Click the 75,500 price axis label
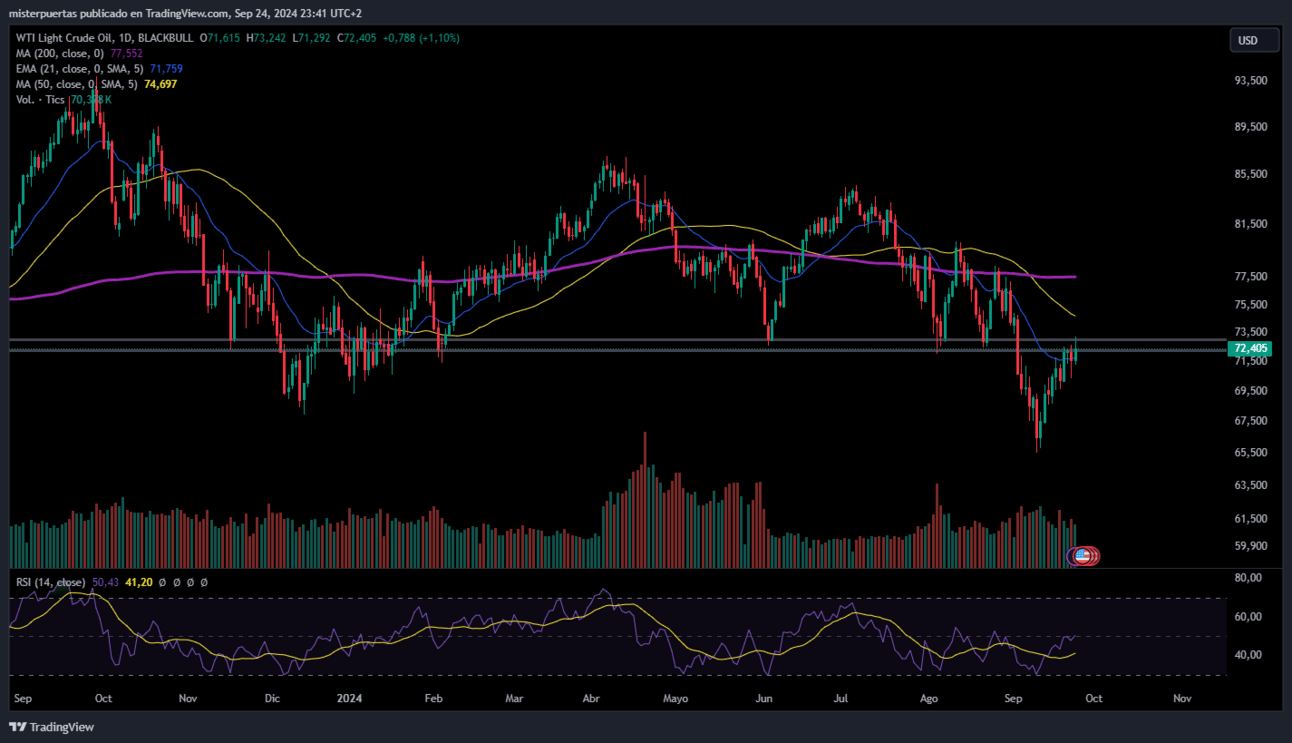1292x743 pixels. point(1252,305)
